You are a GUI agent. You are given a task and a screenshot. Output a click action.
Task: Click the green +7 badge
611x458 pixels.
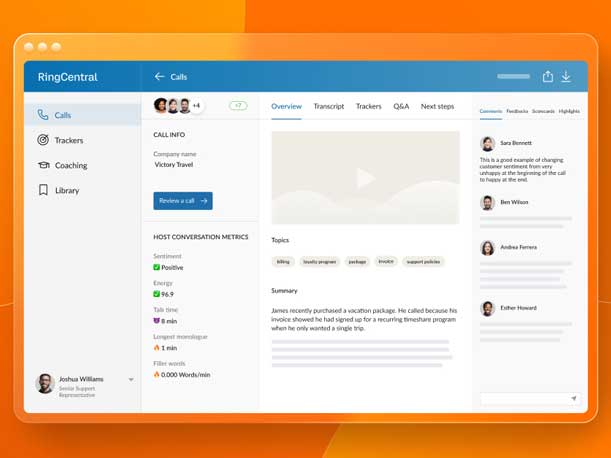point(238,105)
